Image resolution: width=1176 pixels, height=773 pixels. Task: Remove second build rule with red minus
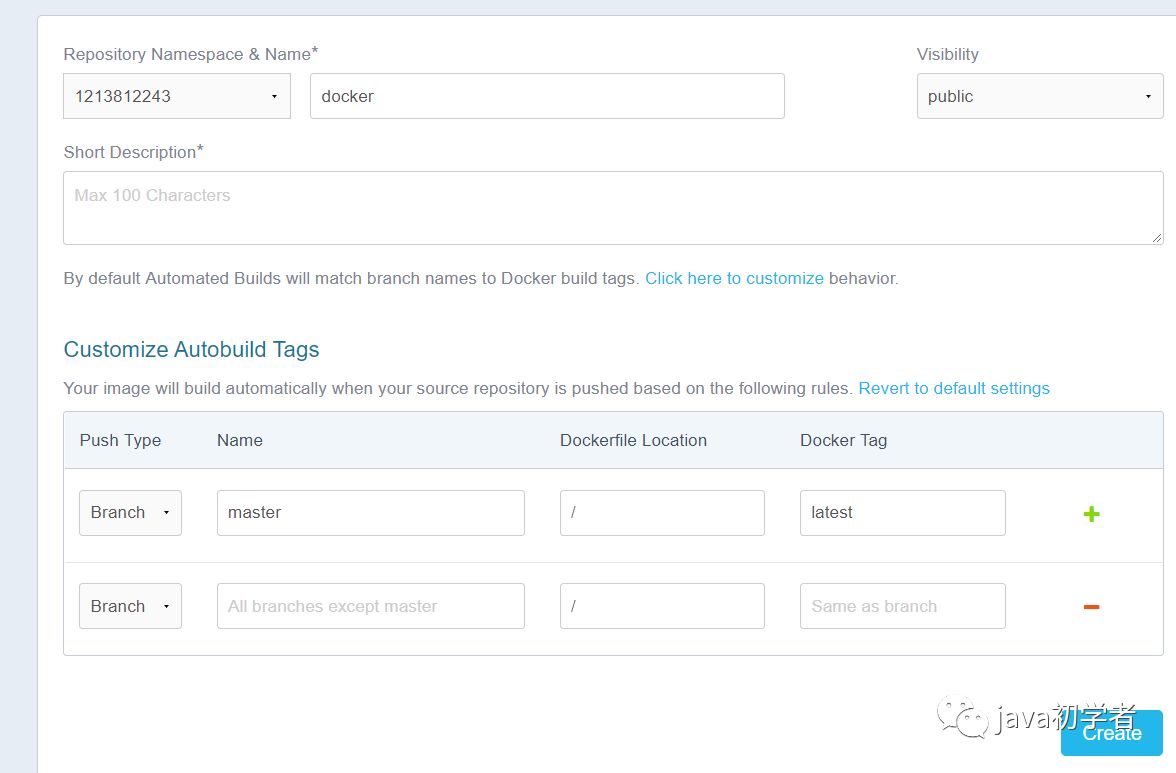[x=1091, y=607]
